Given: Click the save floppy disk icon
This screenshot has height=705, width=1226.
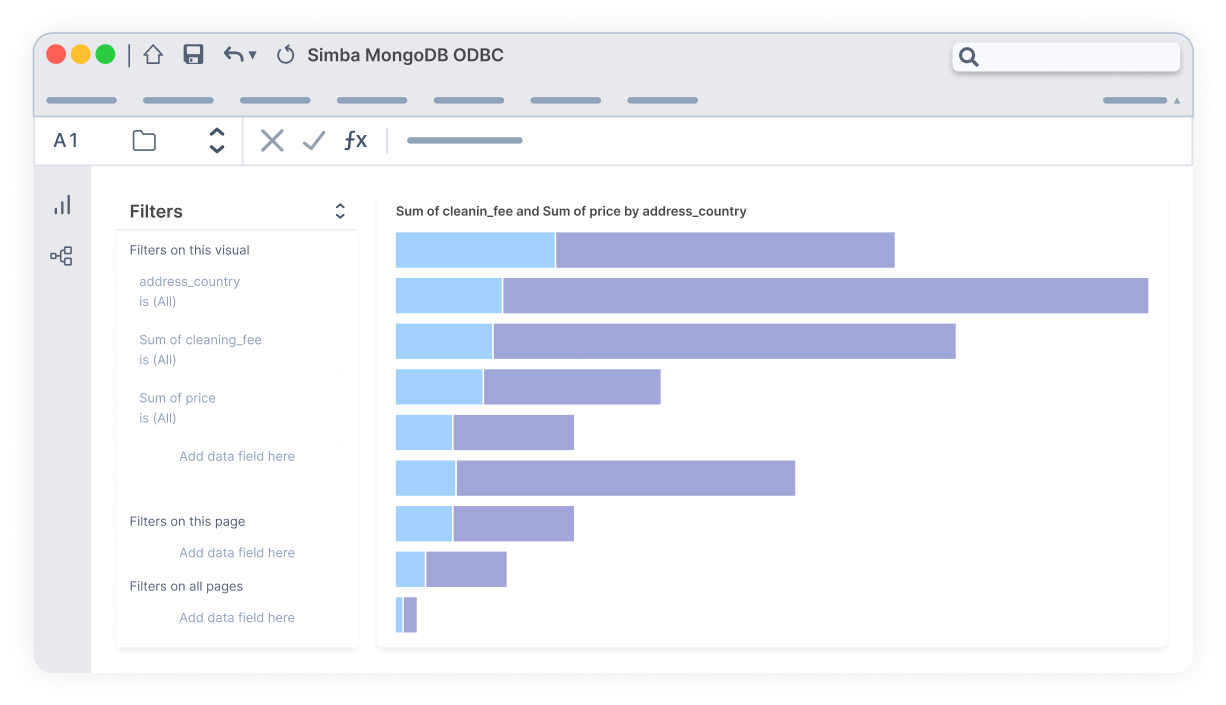Looking at the screenshot, I should tap(194, 55).
